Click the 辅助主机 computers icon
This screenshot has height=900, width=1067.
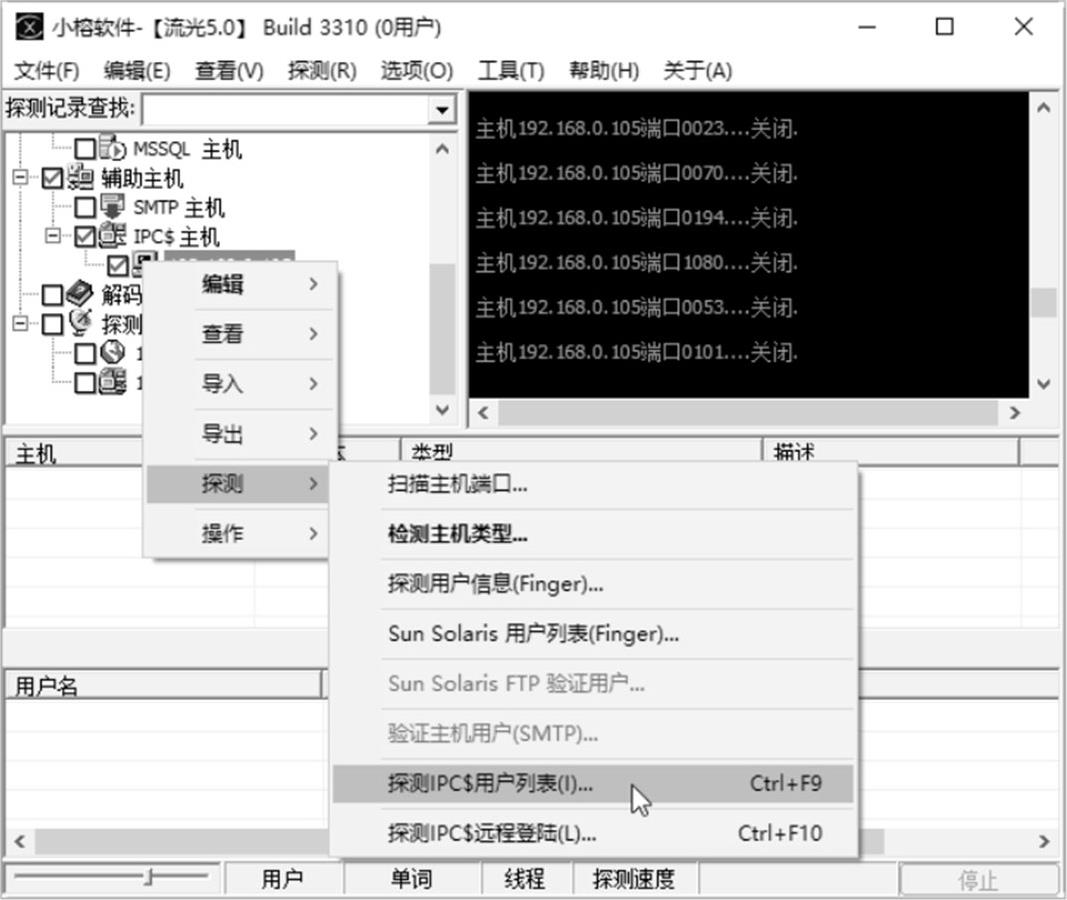tap(81, 178)
